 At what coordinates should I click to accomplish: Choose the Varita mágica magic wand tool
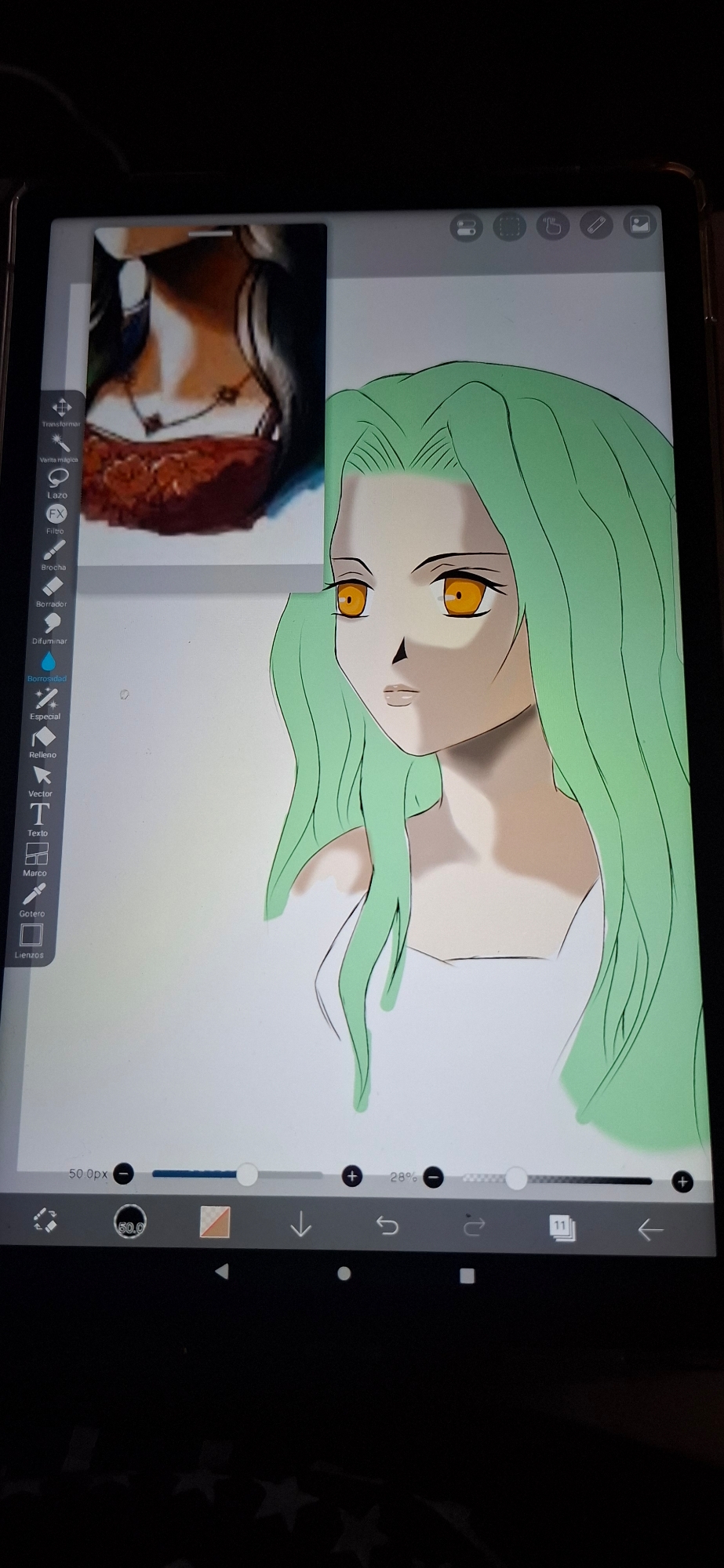click(60, 444)
